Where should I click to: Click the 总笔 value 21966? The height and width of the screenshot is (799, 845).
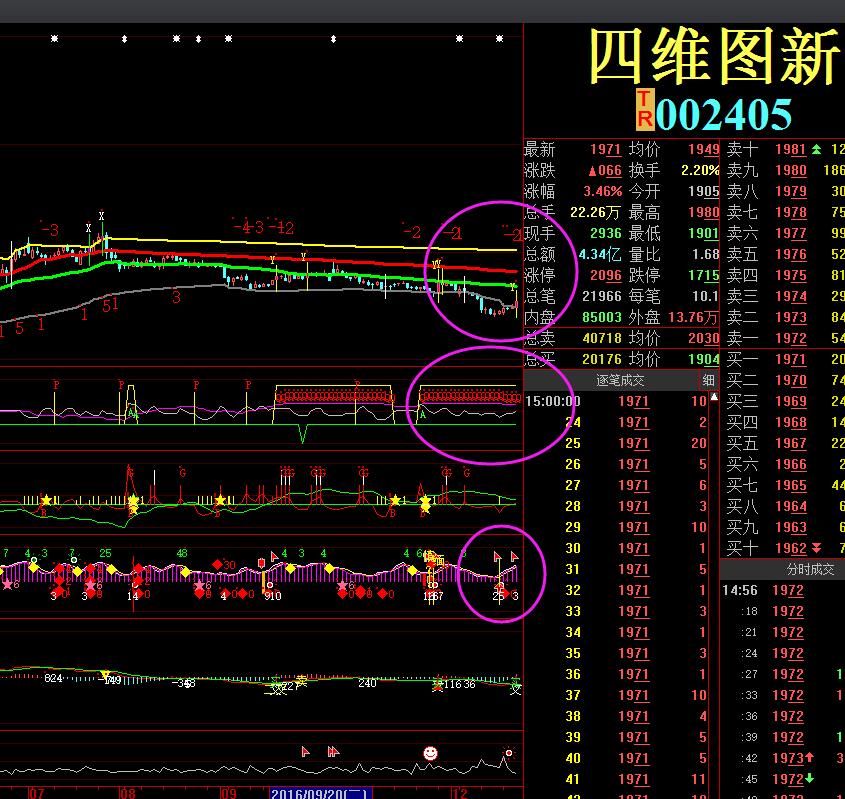[x=602, y=296]
